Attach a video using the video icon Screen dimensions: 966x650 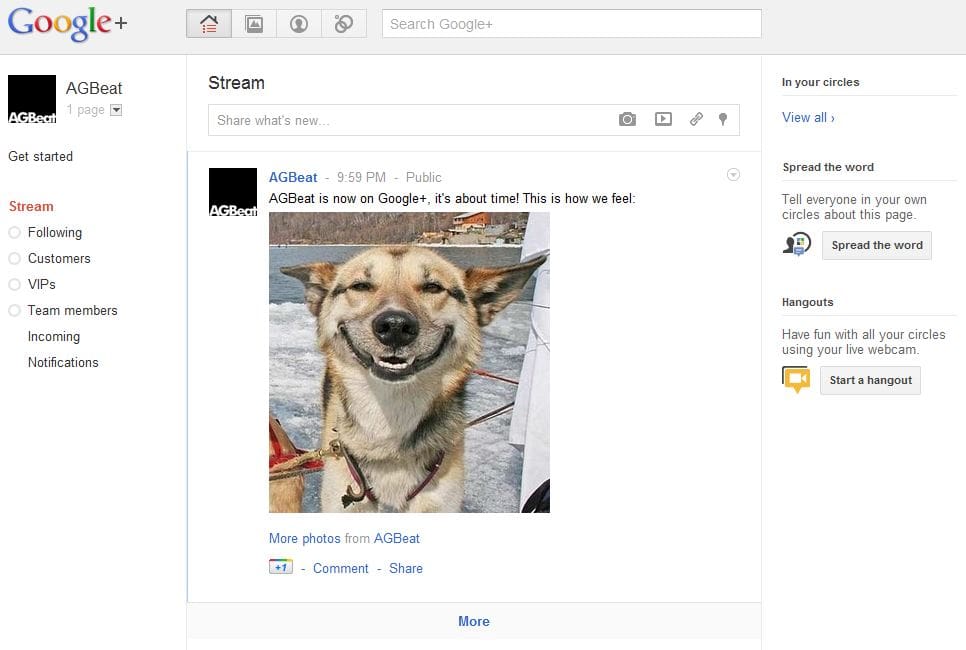coord(663,120)
